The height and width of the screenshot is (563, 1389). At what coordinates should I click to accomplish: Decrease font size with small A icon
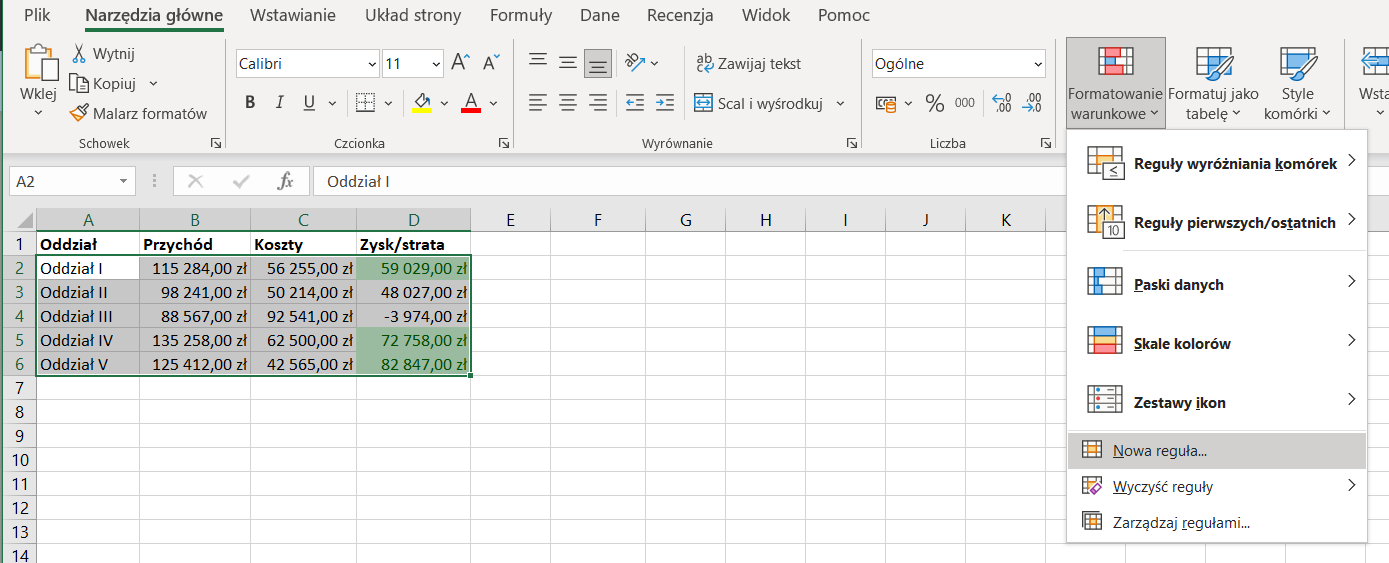click(x=490, y=63)
